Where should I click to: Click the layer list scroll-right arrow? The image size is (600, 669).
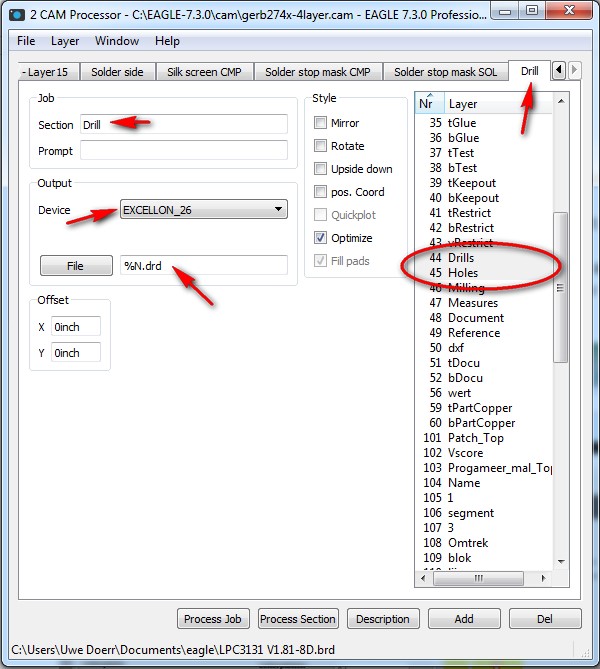(547, 578)
